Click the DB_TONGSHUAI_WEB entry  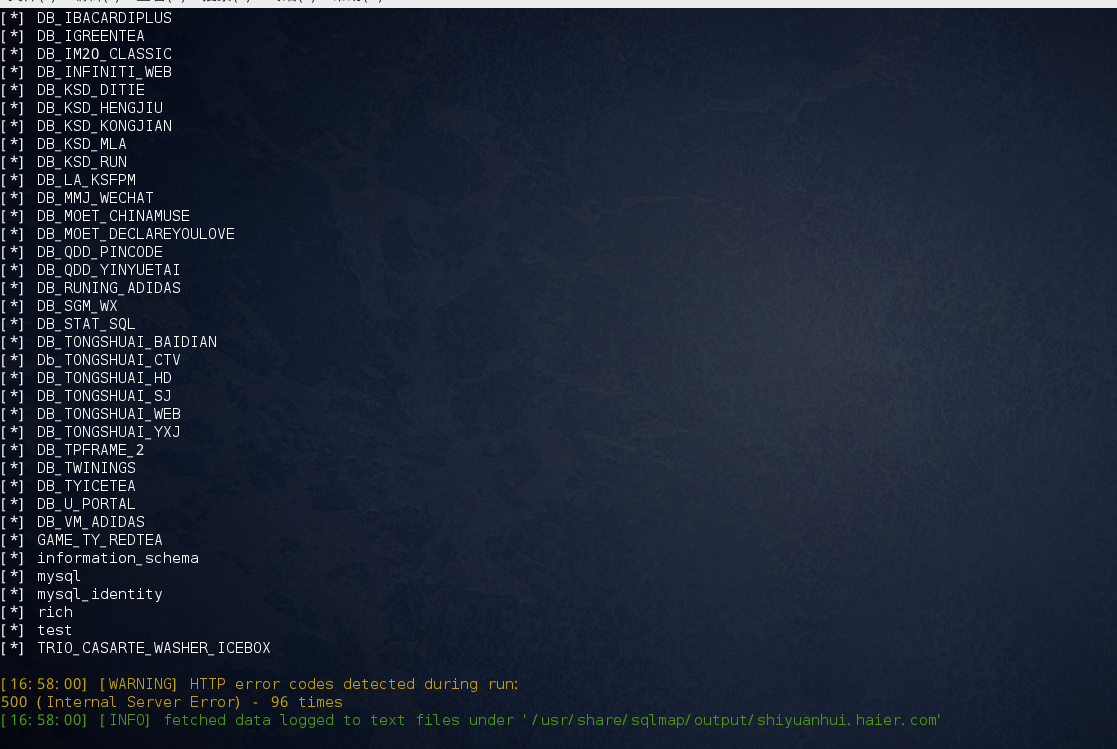(108, 414)
